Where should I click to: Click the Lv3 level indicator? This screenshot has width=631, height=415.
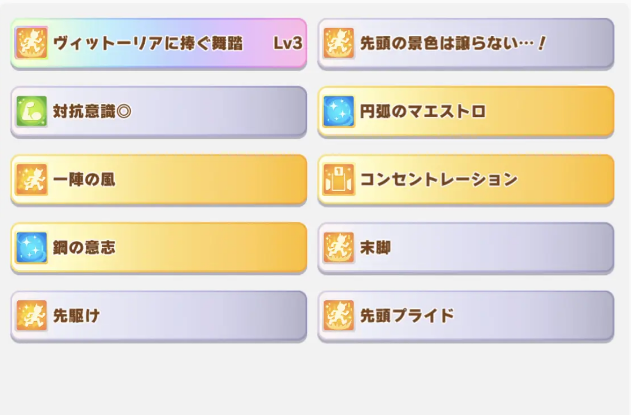tap(286, 44)
